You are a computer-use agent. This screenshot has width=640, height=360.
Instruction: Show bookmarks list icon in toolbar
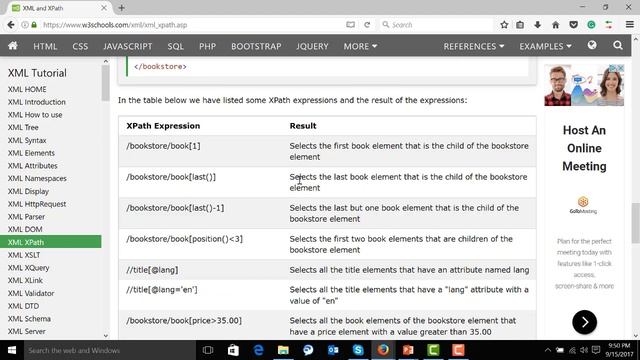[x=520, y=25]
